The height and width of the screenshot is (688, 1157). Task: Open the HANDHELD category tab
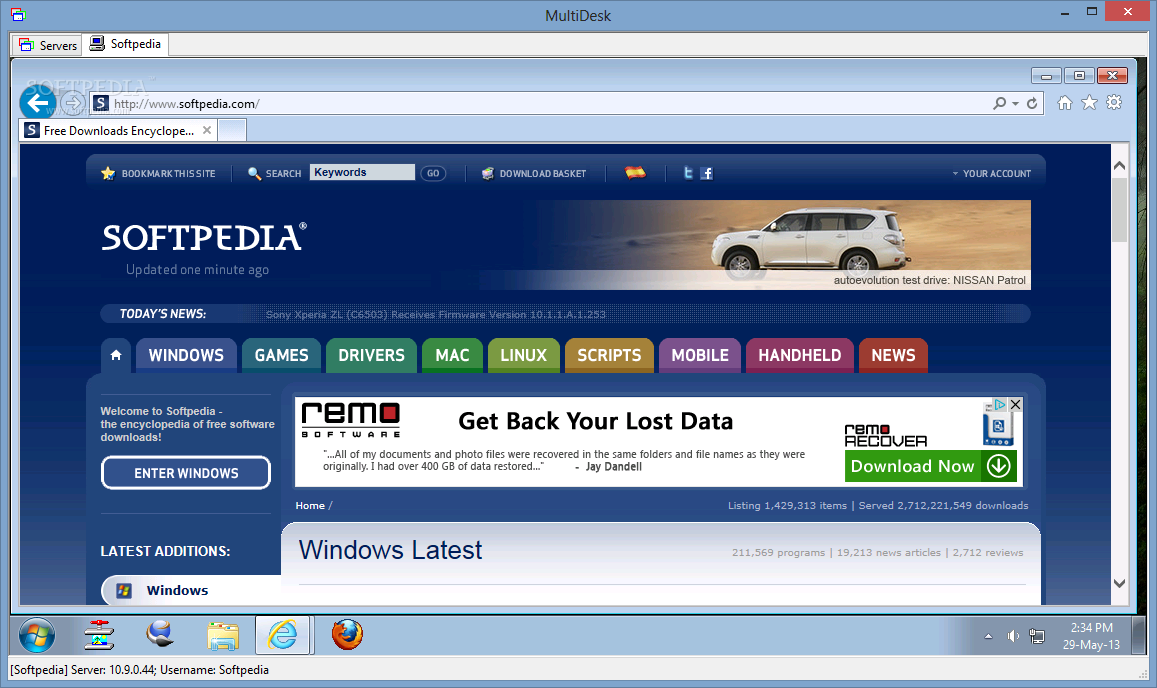(x=800, y=355)
